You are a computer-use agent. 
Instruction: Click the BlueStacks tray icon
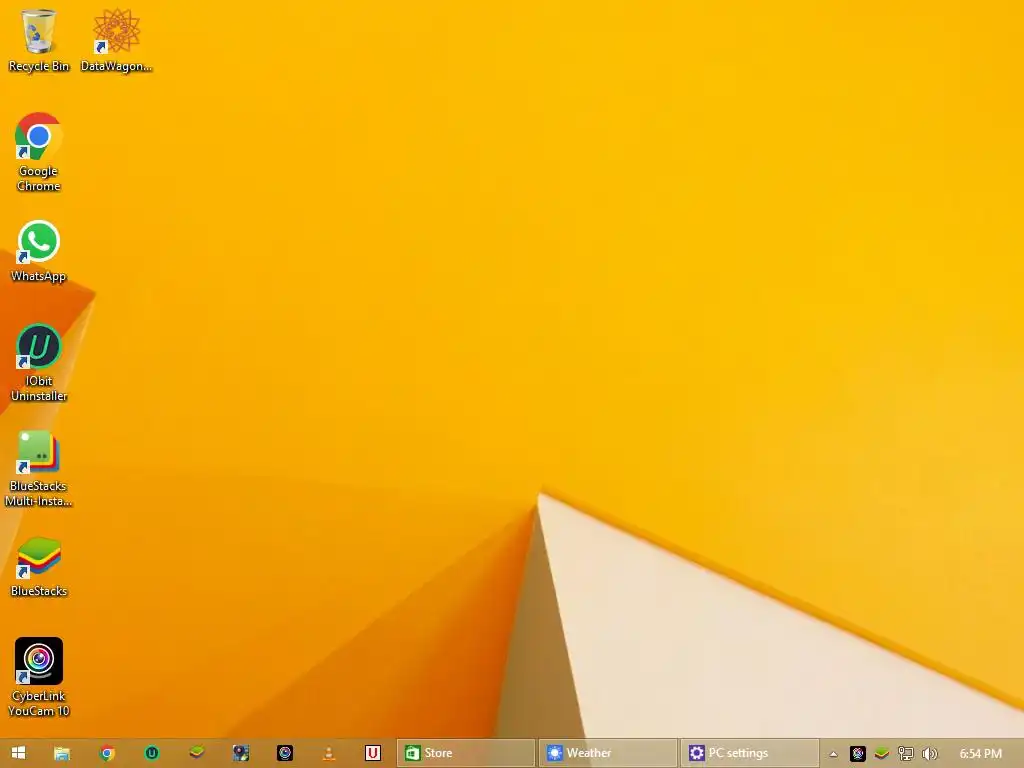click(x=882, y=754)
